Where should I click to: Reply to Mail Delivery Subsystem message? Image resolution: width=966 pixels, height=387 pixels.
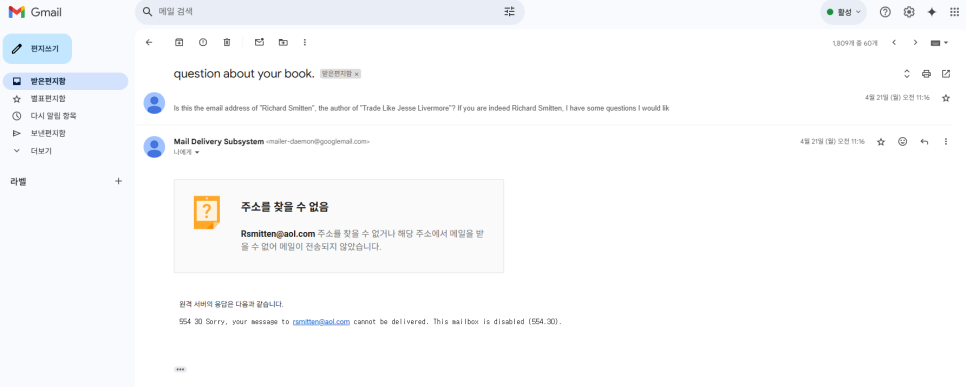[924, 142]
